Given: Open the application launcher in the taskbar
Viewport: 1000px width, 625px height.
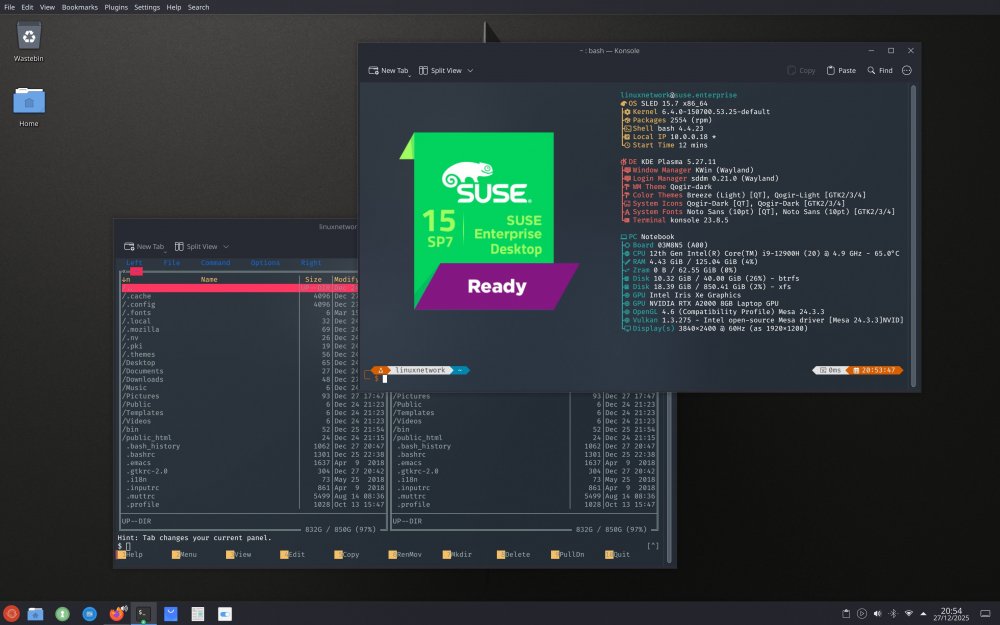Looking at the screenshot, I should coord(11,613).
